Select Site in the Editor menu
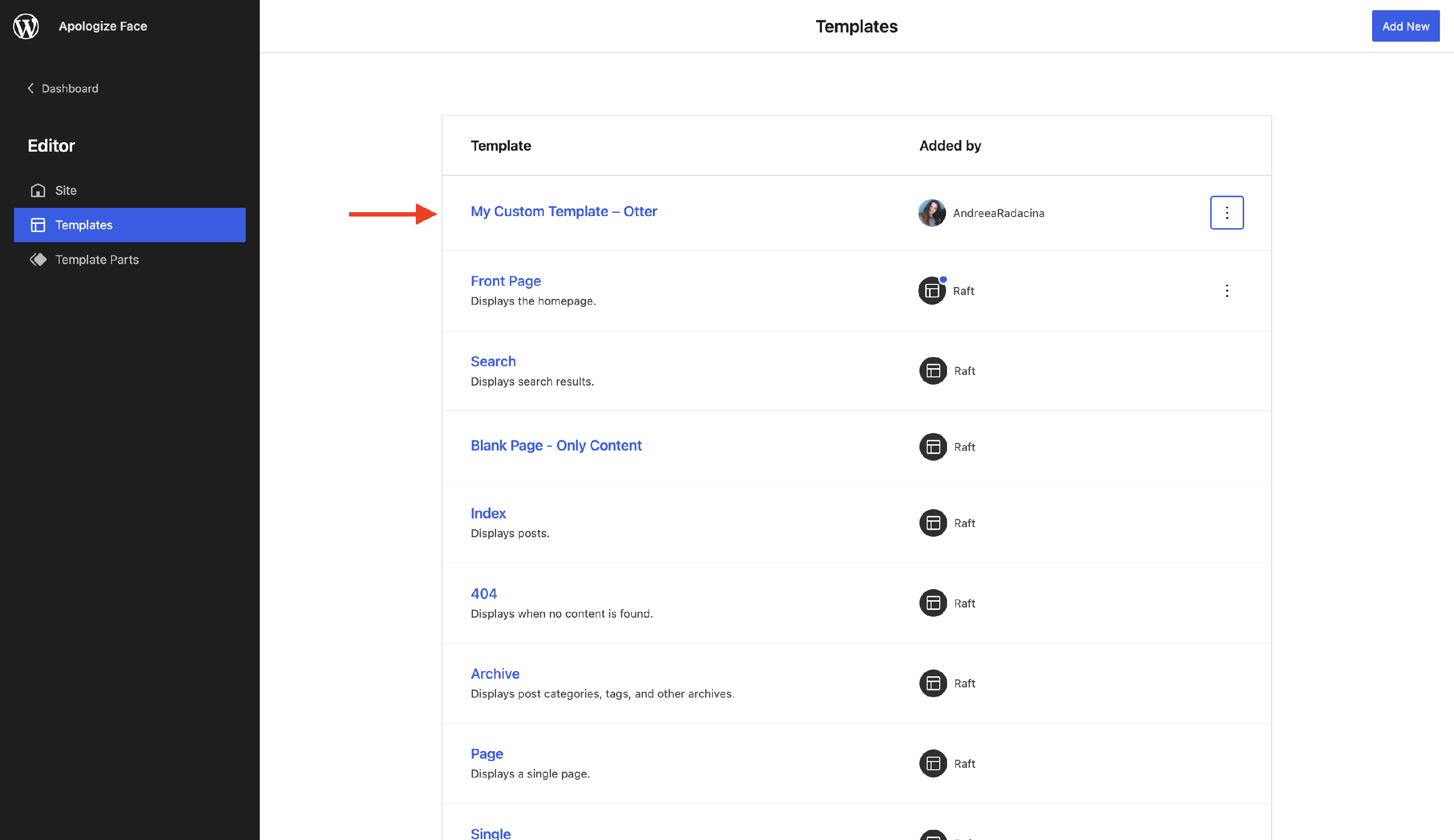 66,190
